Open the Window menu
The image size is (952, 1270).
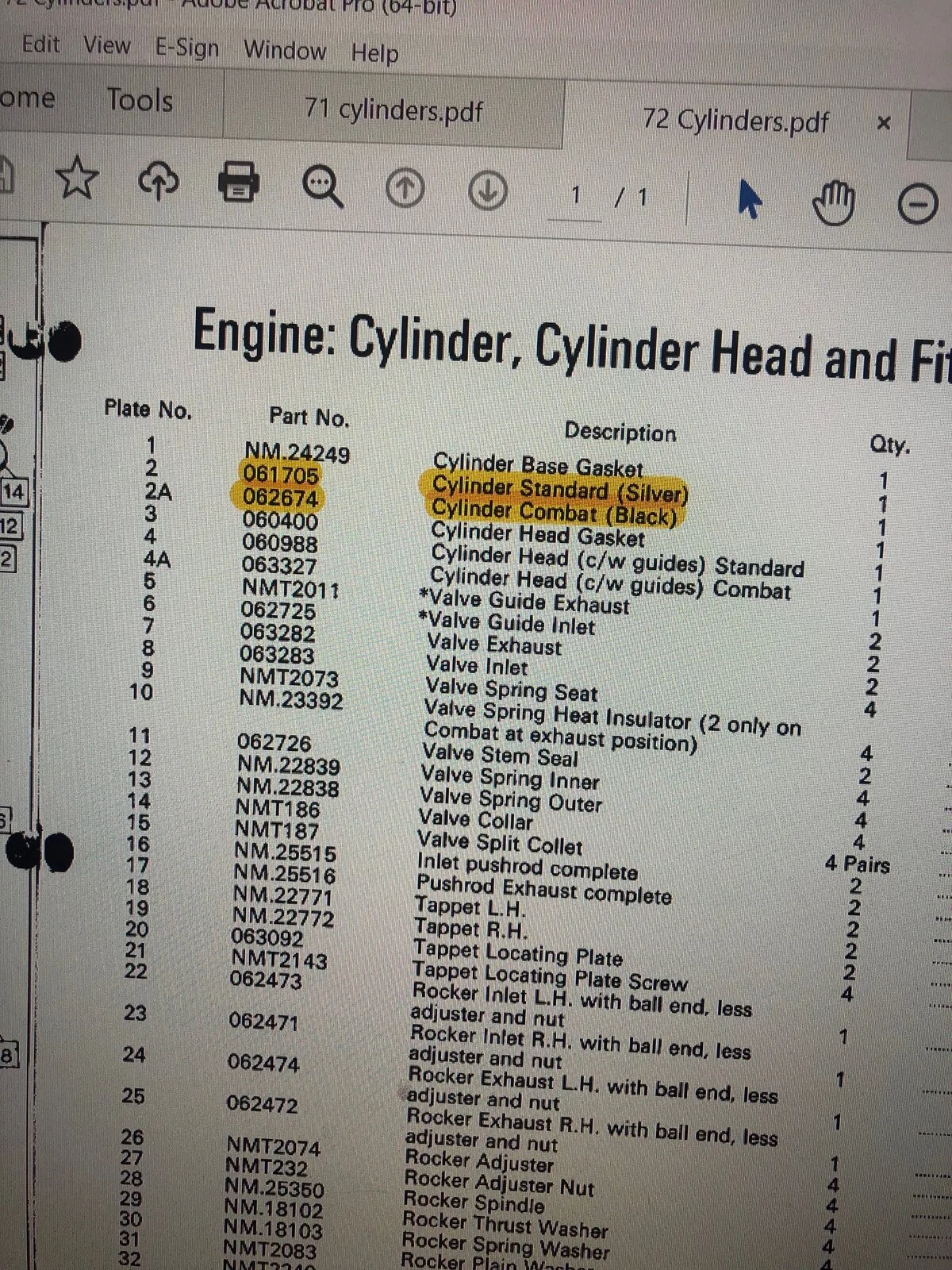[x=285, y=51]
